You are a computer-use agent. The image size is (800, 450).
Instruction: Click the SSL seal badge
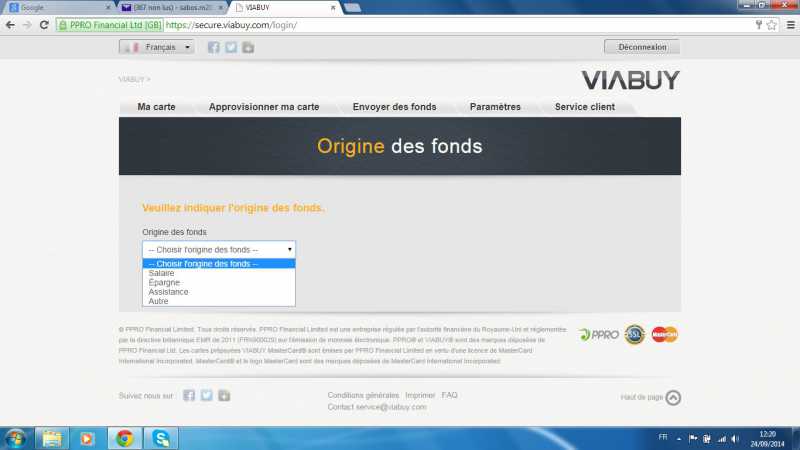coord(635,335)
